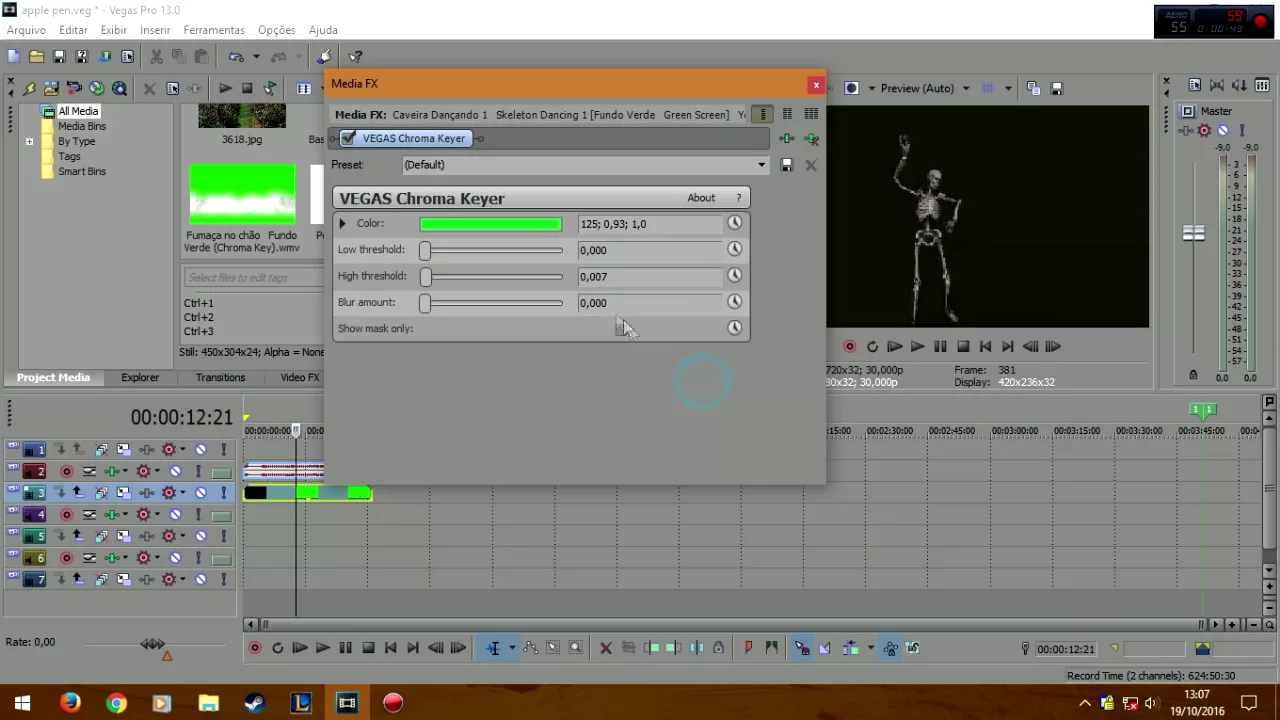The height and width of the screenshot is (720, 1280).
Task: Click the High threshold value field 0,007
Action: pos(649,276)
